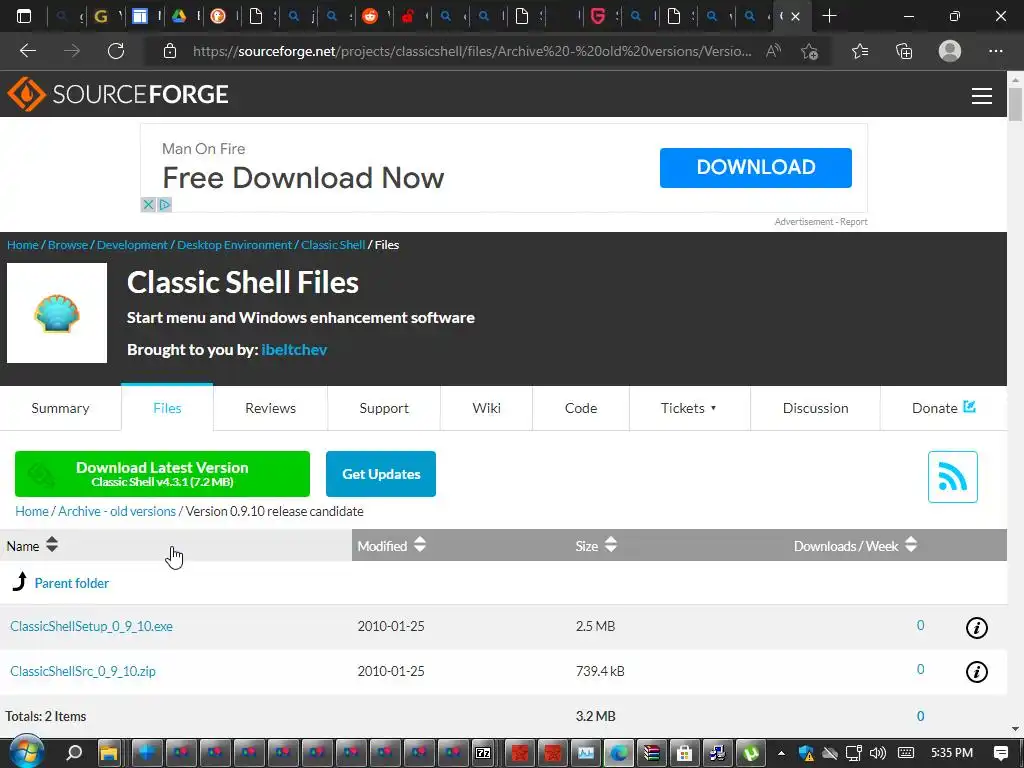This screenshot has width=1024, height=768.
Task: Open 7-Zip from the taskbar
Action: (x=483, y=753)
